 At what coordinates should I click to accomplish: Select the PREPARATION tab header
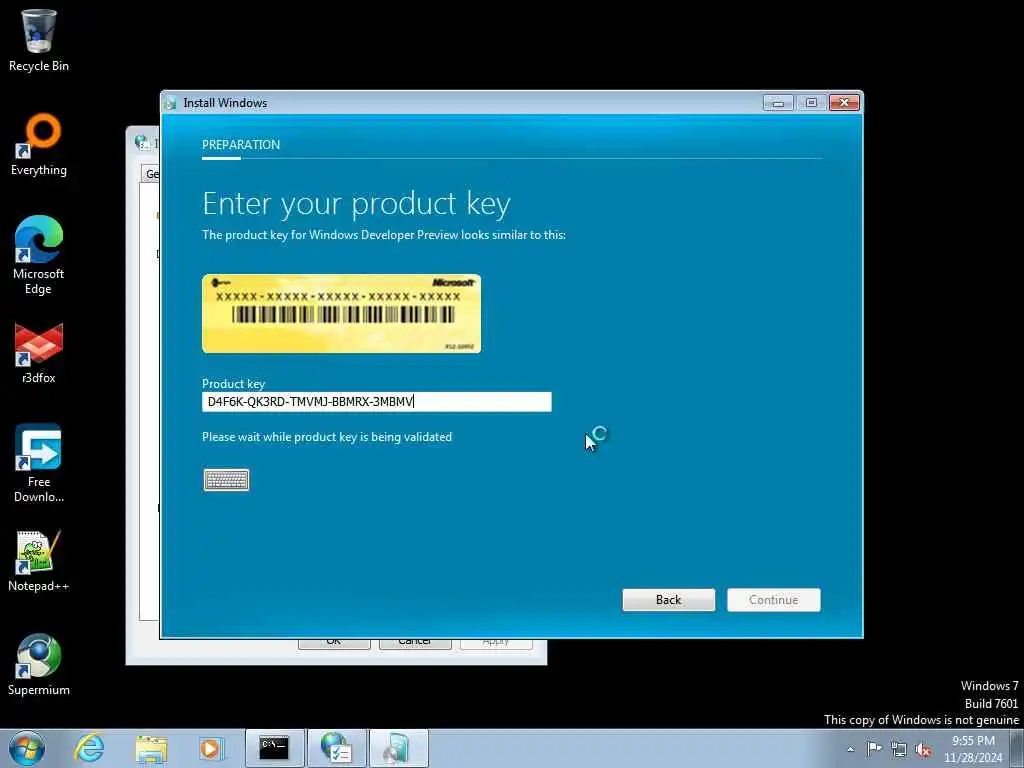click(x=241, y=145)
